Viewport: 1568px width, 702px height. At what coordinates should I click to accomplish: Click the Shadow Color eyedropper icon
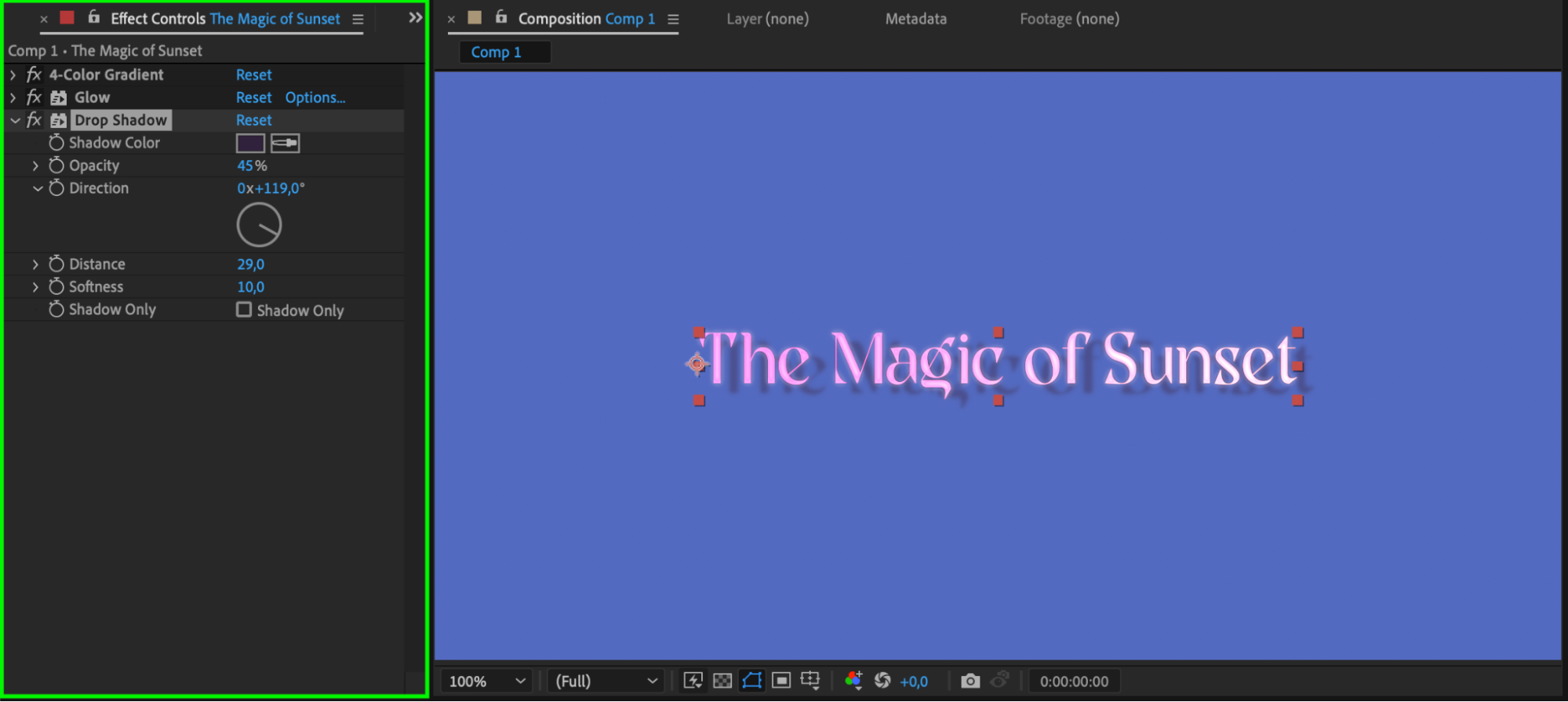tap(285, 143)
